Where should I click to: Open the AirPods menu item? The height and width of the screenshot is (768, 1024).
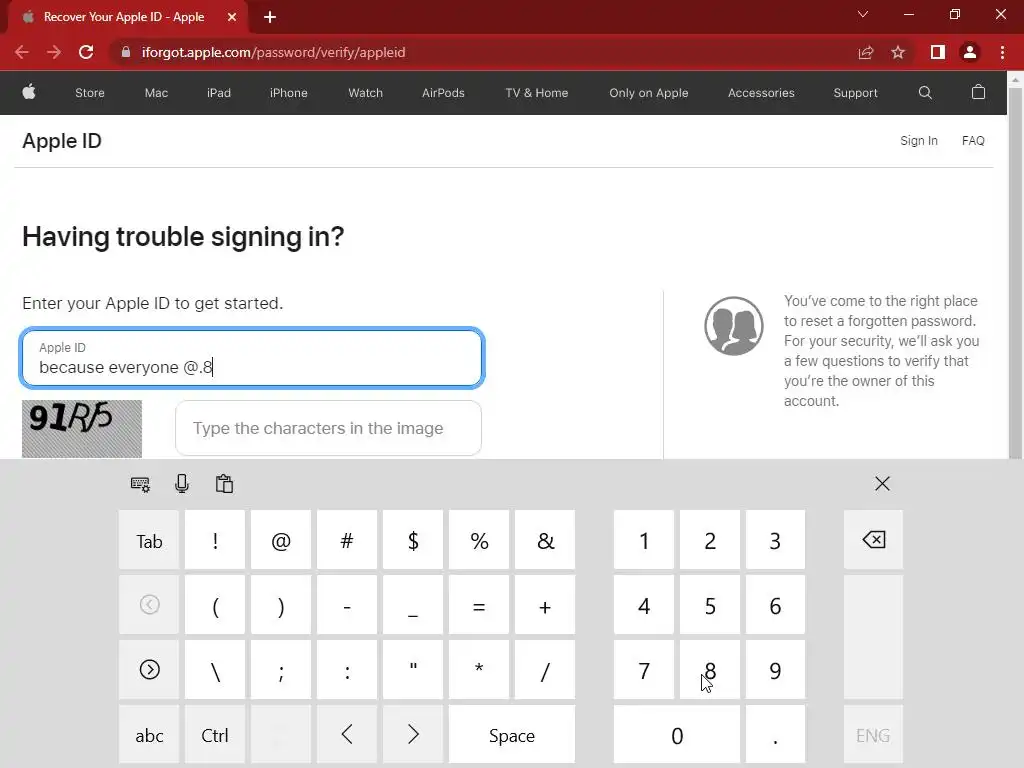coord(443,93)
